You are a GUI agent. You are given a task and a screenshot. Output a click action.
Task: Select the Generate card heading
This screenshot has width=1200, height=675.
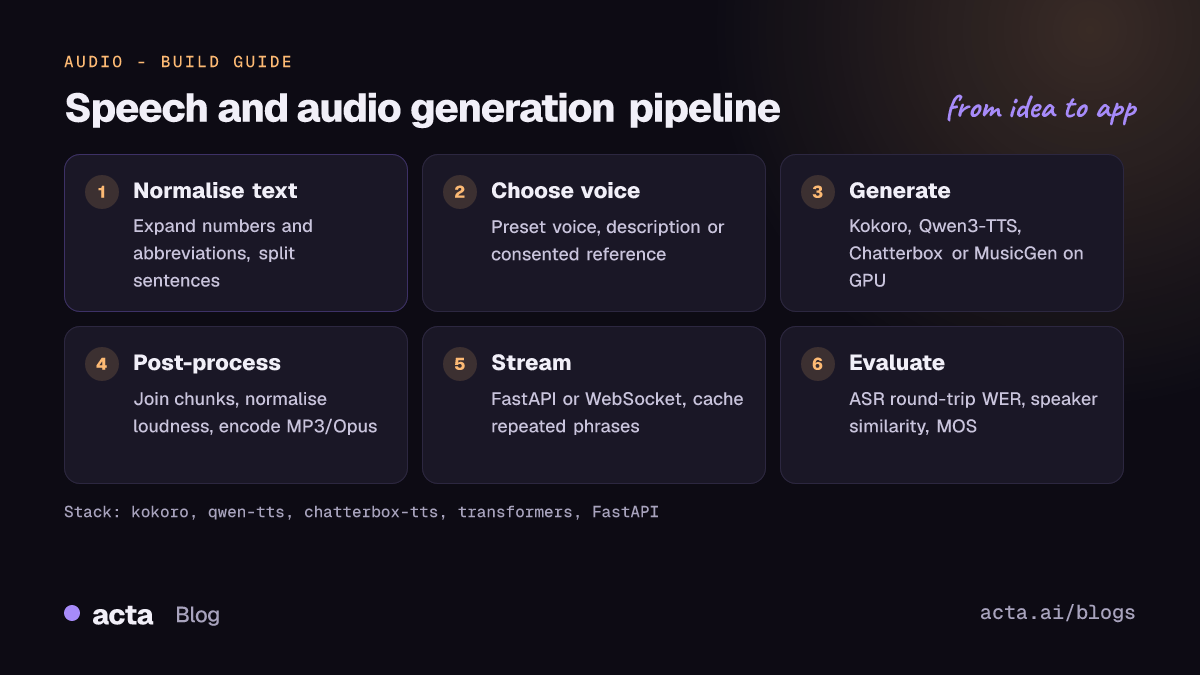click(x=899, y=190)
